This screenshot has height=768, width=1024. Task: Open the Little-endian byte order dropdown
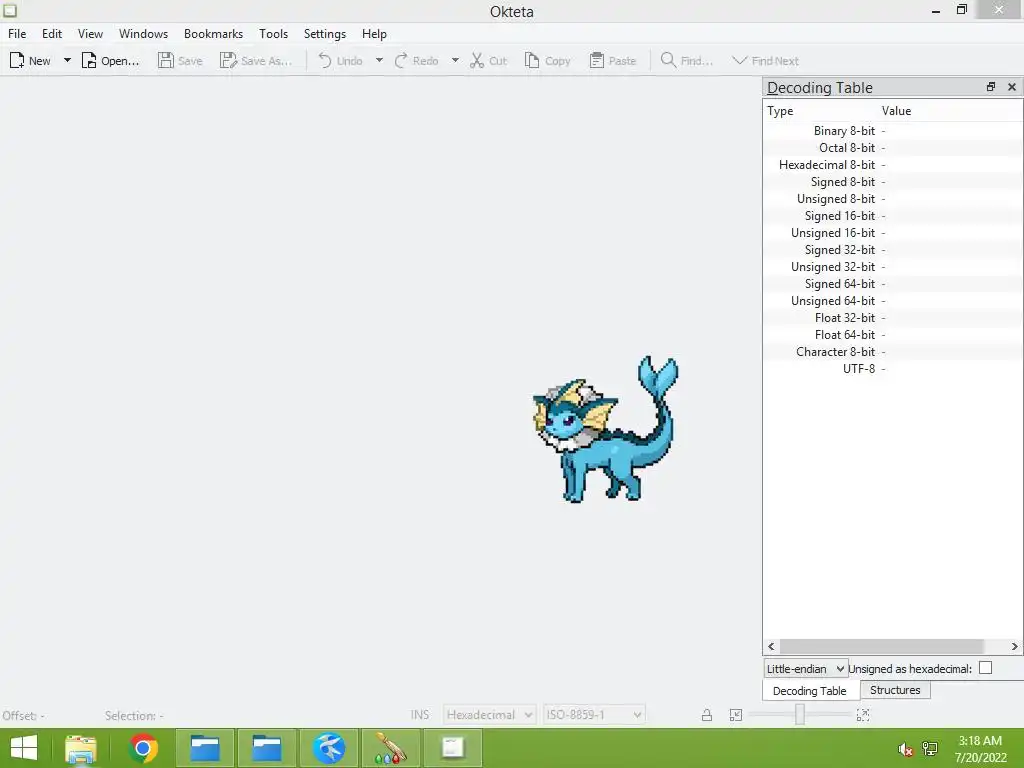pos(806,669)
